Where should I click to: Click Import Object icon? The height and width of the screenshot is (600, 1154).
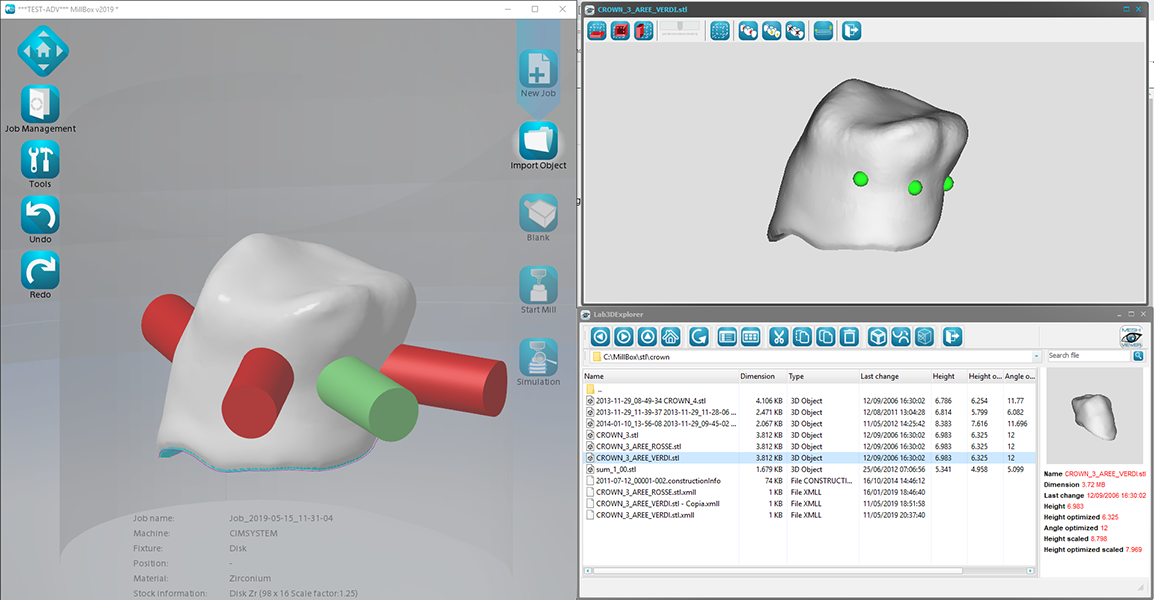538,141
